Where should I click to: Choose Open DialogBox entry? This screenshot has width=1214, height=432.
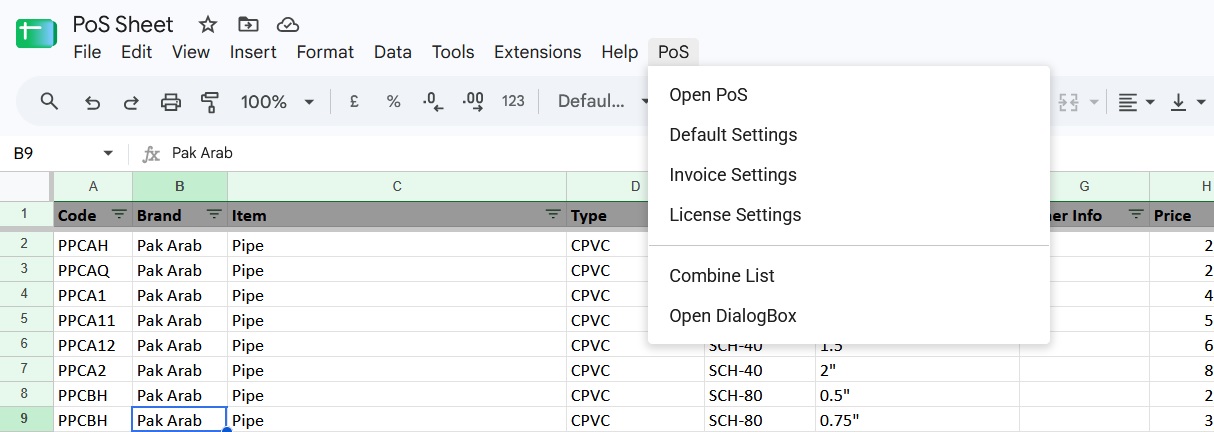tap(849, 316)
